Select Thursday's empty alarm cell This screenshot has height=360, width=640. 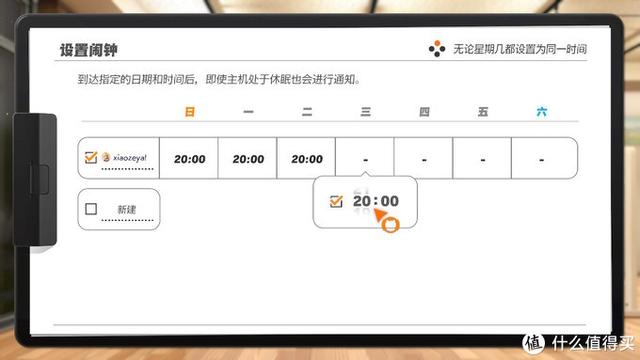(424, 158)
